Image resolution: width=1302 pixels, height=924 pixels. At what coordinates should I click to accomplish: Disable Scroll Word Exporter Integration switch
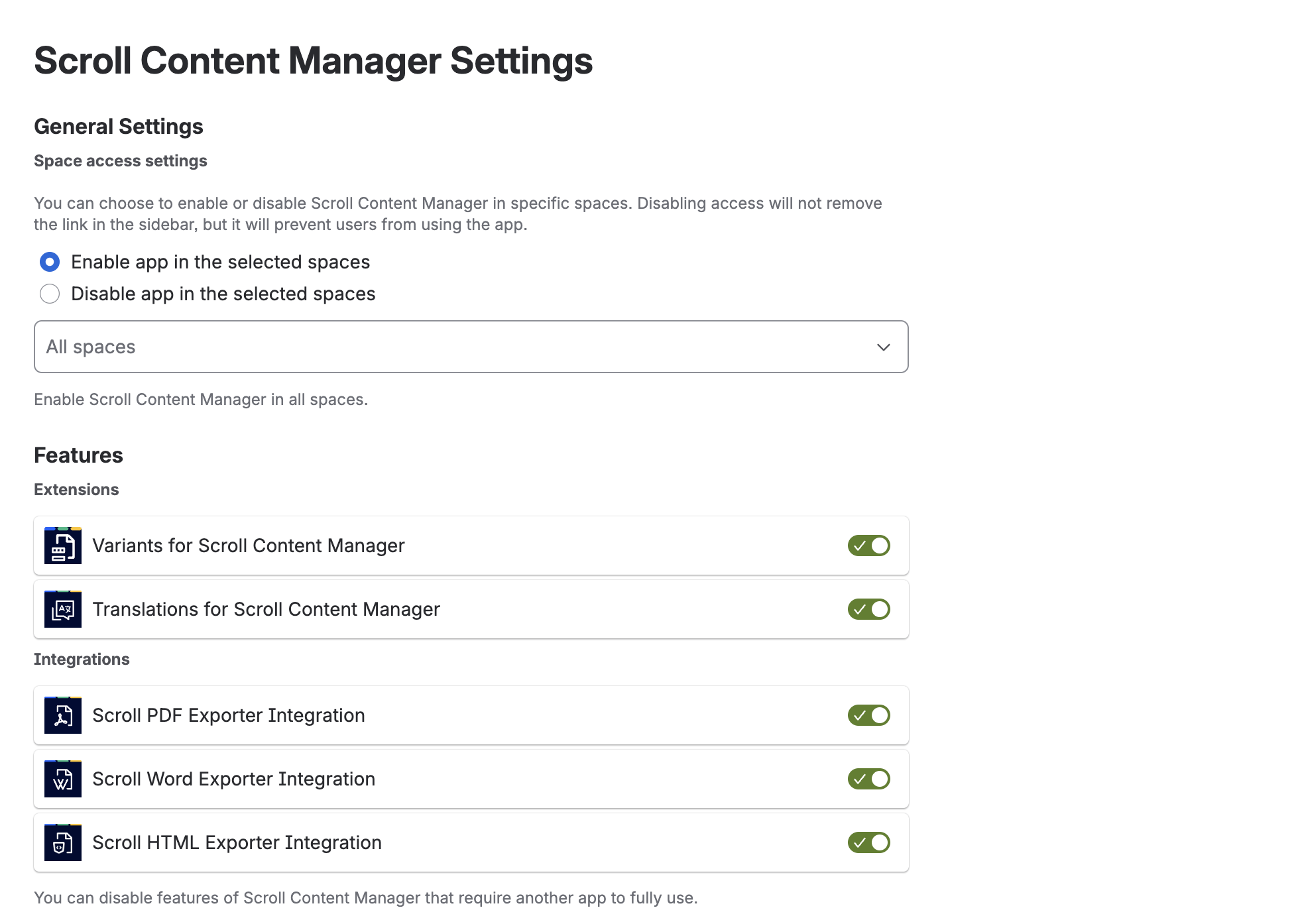868,779
